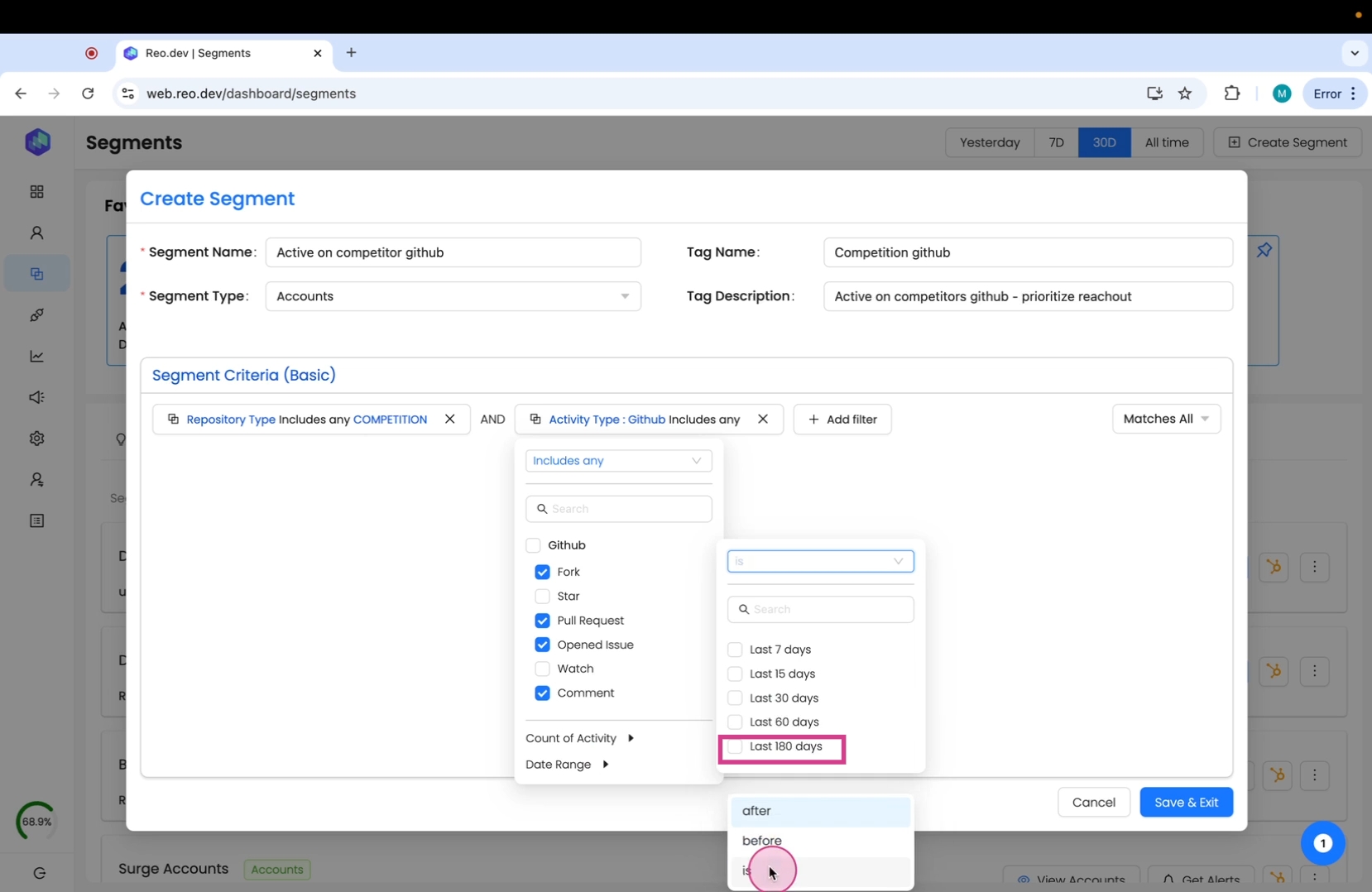Viewport: 1372px width, 892px height.
Task: Remove the Activity Type Github filter
Action: tap(762, 420)
